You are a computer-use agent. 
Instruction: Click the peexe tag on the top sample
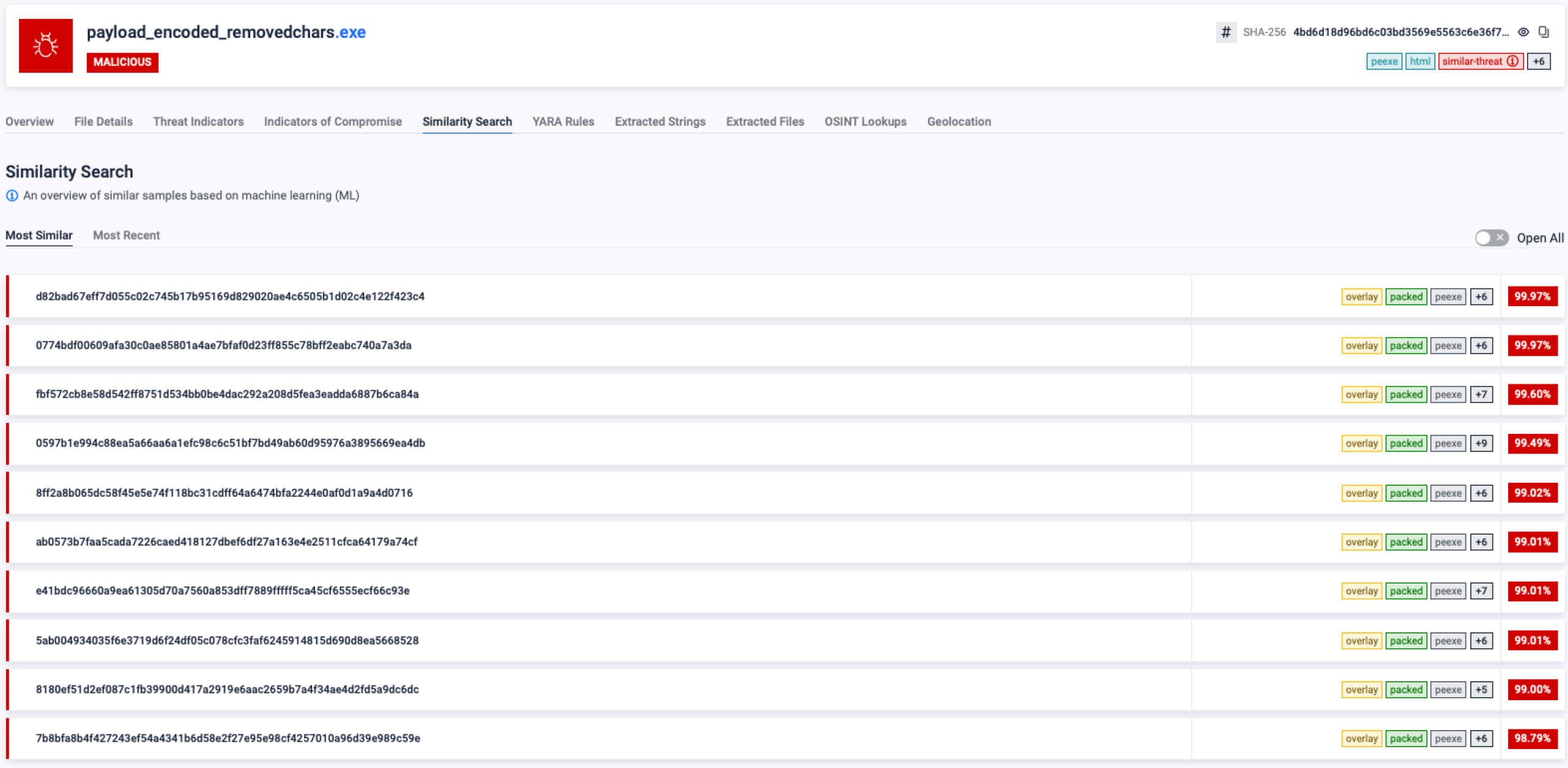tap(1385, 61)
